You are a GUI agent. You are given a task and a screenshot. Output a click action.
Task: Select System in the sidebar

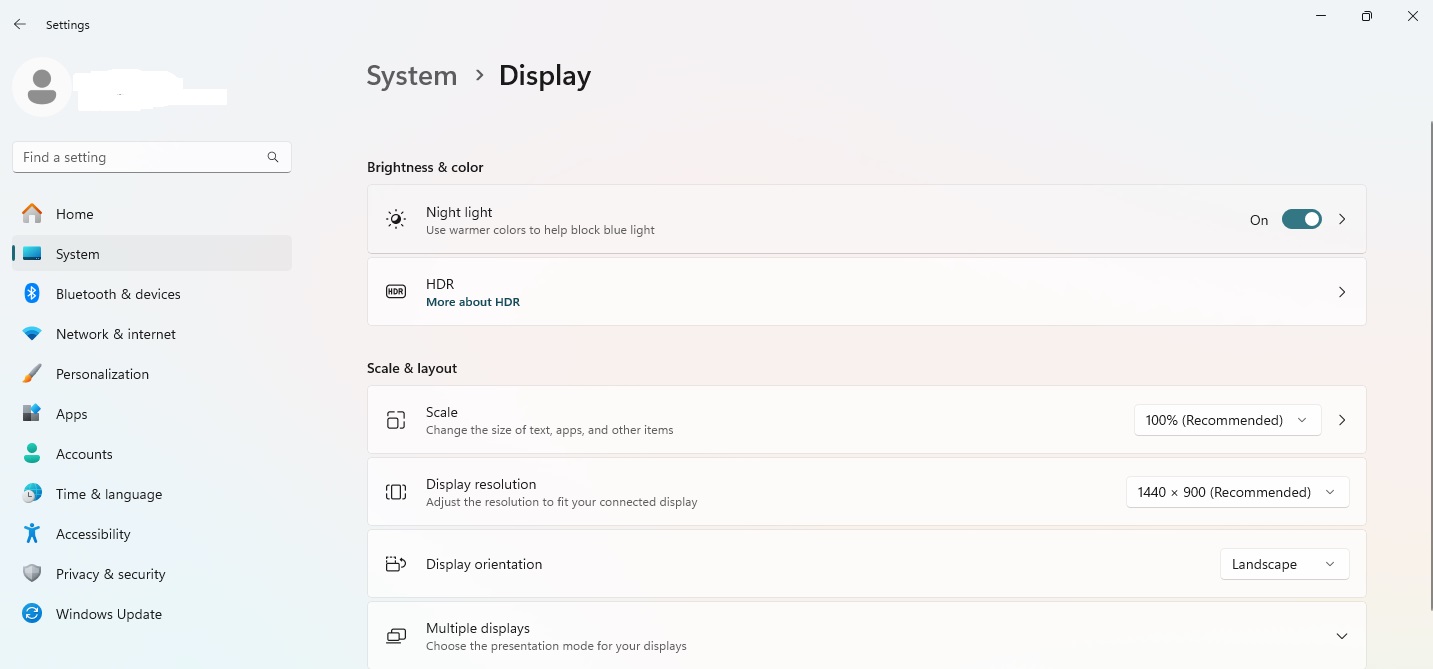[152, 254]
